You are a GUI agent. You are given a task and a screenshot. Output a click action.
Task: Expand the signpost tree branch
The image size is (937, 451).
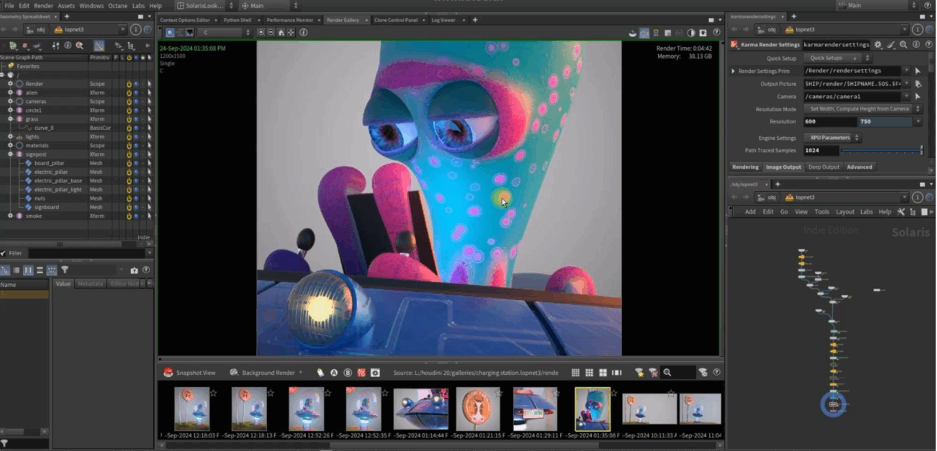[x=10, y=154]
